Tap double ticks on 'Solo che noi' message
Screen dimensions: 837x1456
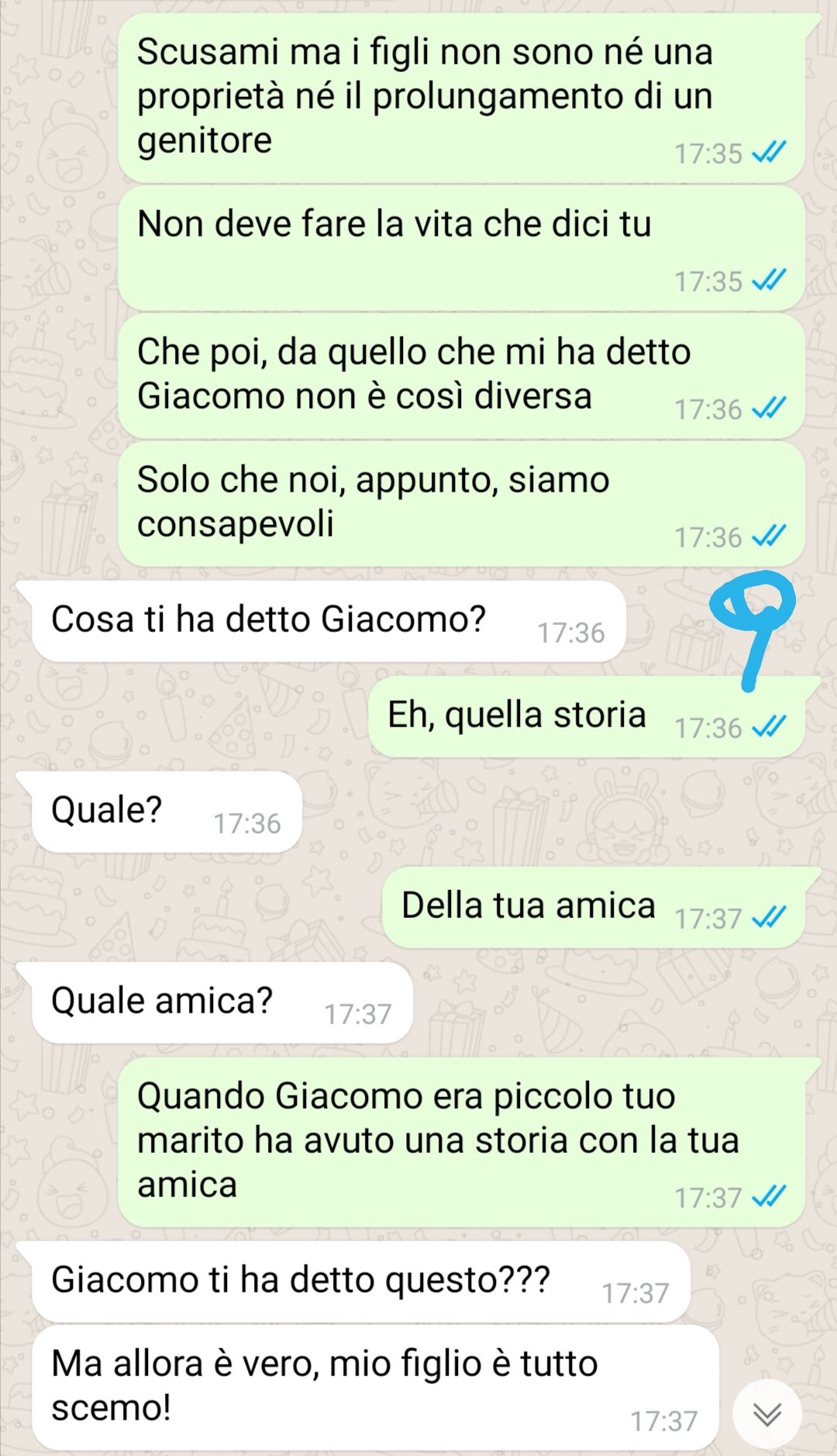point(769,537)
